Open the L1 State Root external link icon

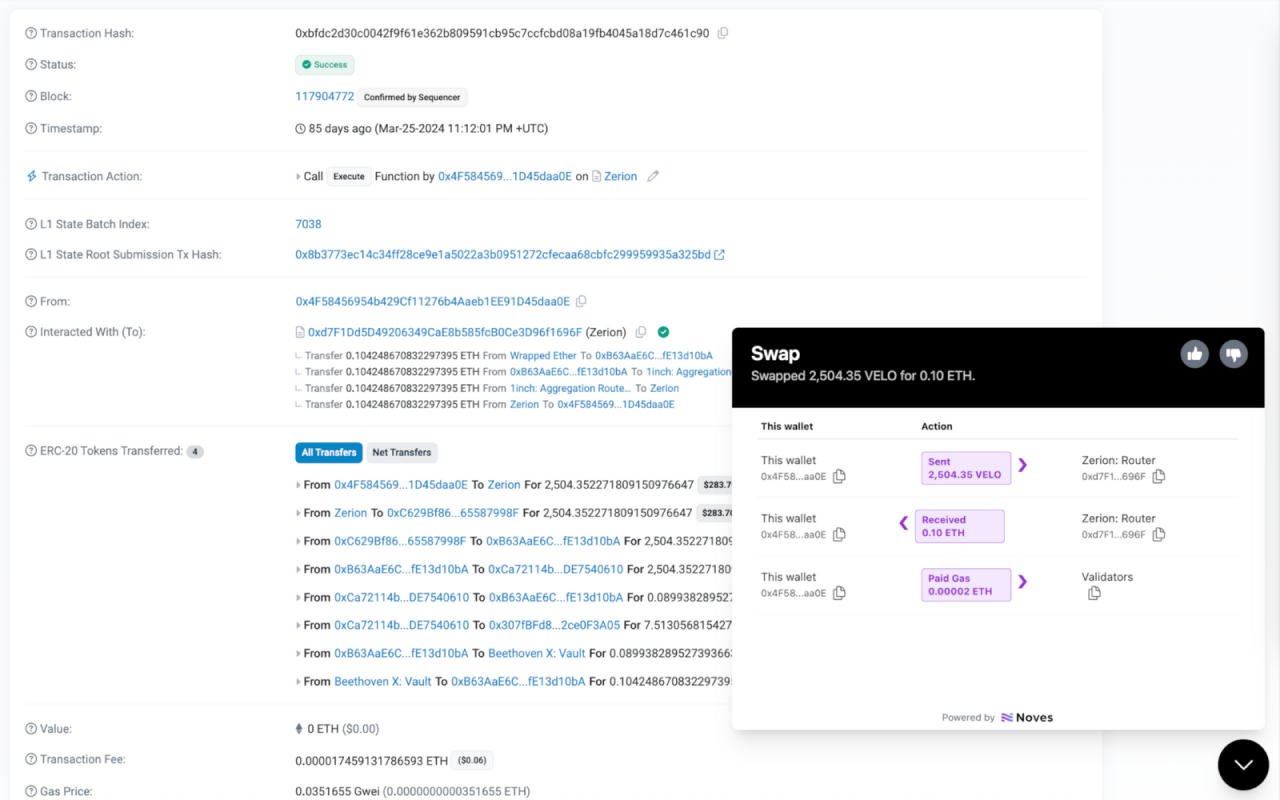click(717, 254)
